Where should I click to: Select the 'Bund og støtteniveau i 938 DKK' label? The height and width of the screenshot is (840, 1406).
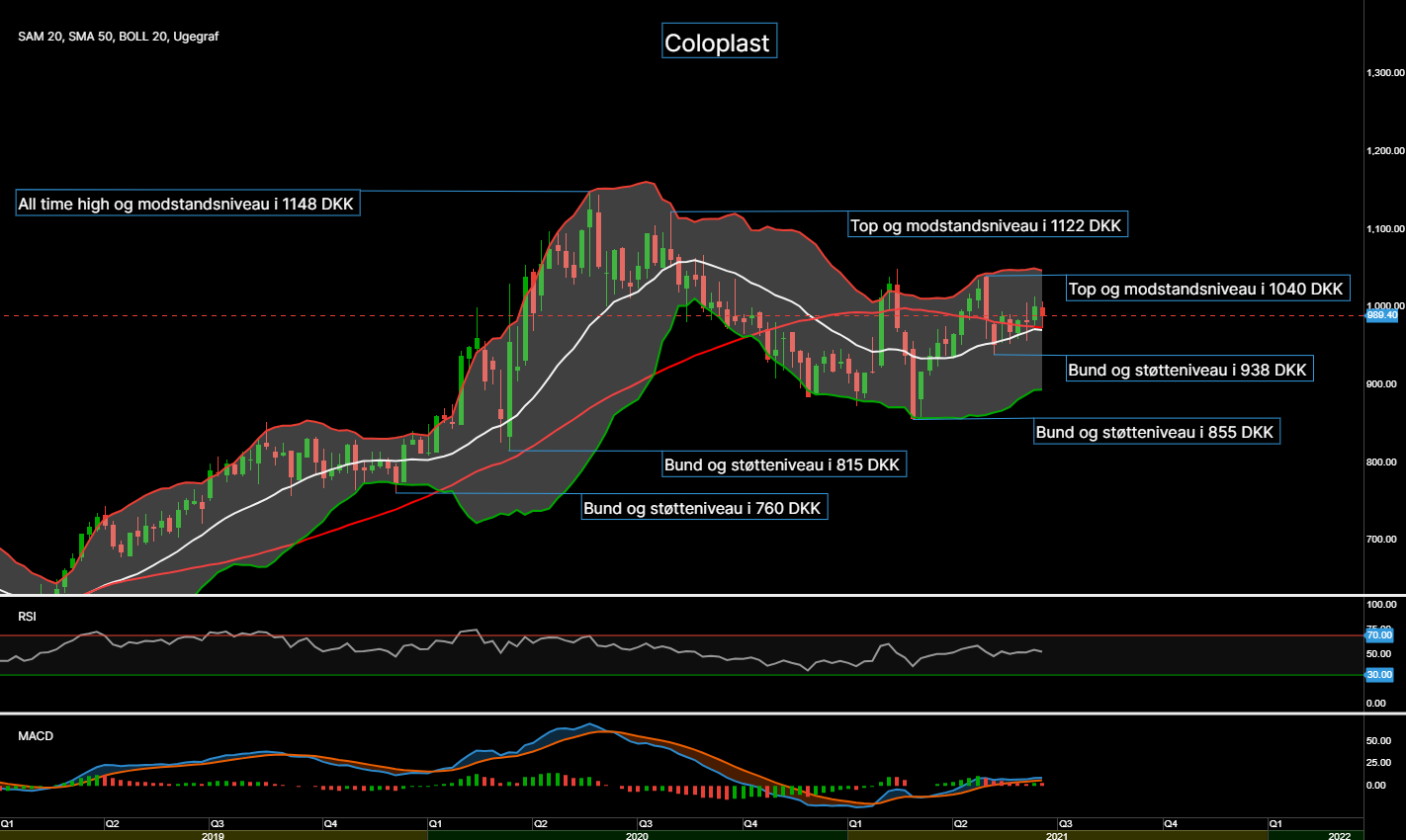tap(1189, 370)
